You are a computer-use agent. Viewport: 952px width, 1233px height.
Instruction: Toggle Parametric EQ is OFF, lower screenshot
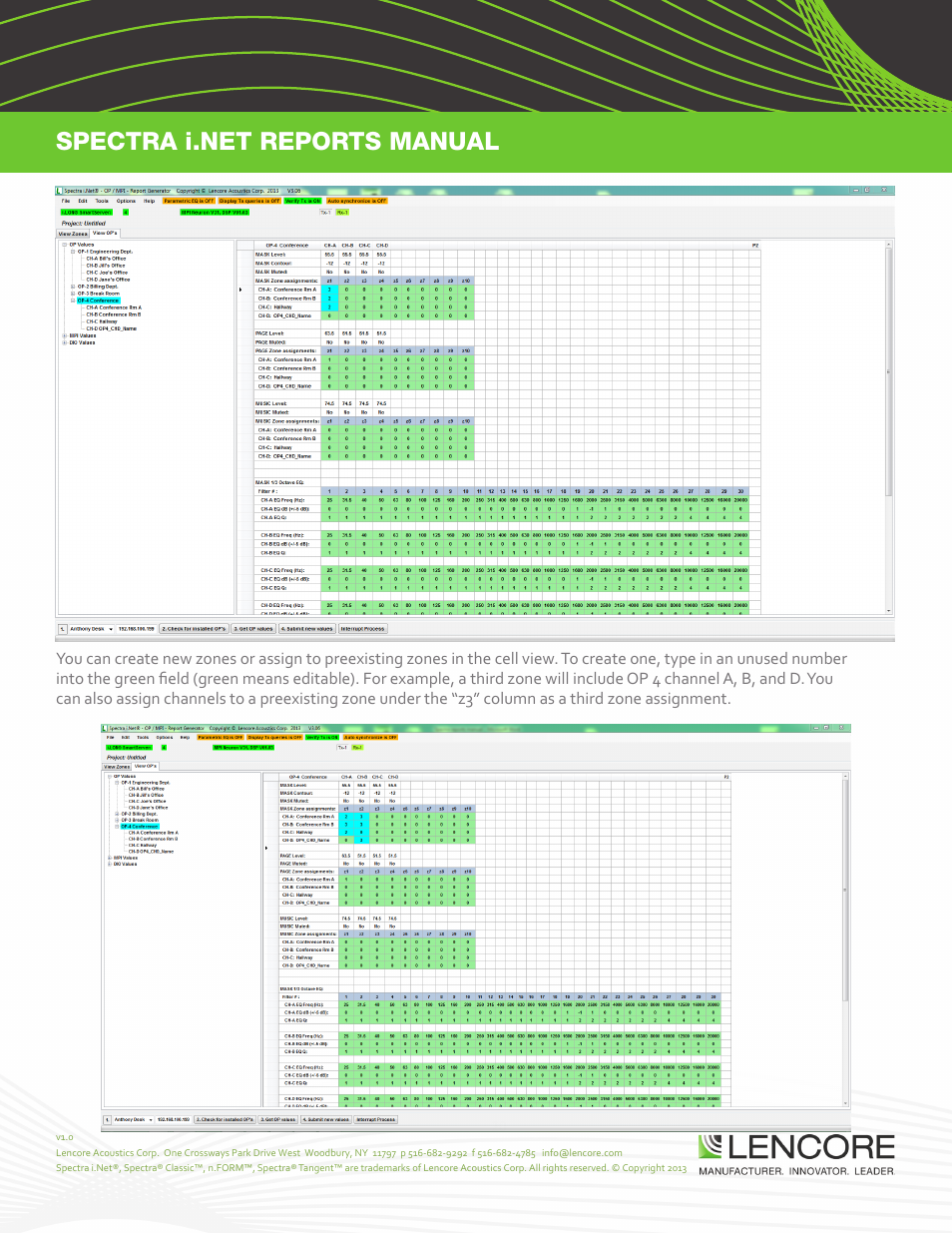pos(220,737)
